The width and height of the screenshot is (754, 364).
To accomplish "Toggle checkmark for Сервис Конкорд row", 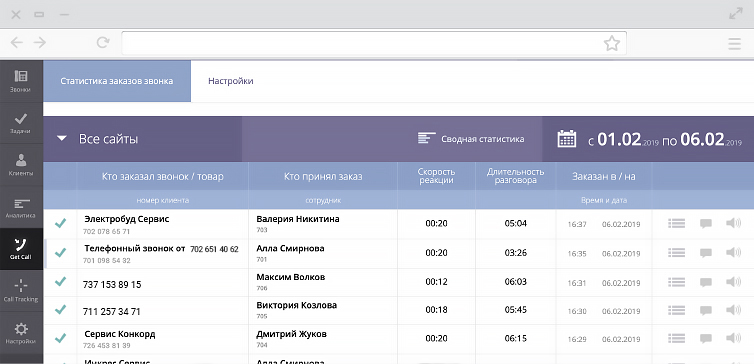I will click(x=60, y=338).
